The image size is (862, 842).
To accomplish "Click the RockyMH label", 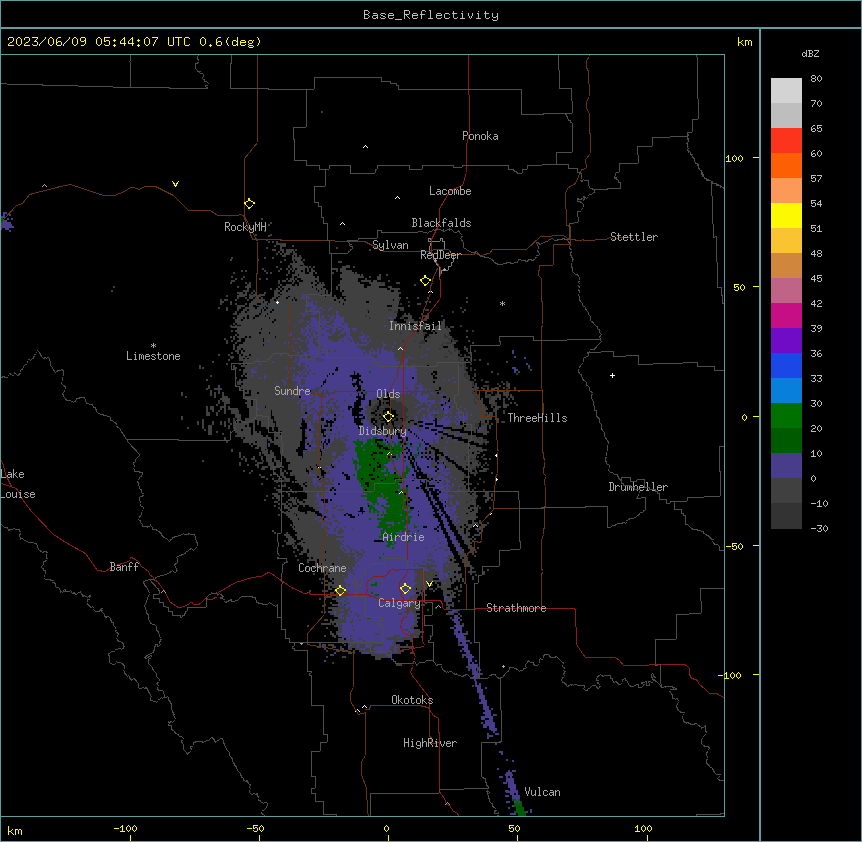I will (x=245, y=226).
